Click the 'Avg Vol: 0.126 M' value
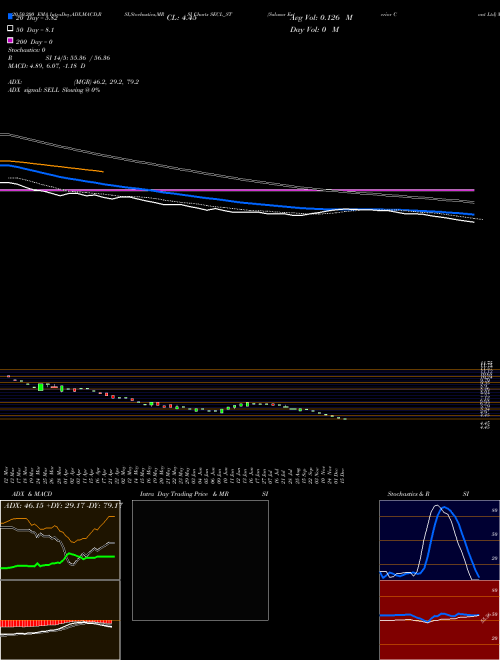This screenshot has height=660, width=500. [321, 18]
